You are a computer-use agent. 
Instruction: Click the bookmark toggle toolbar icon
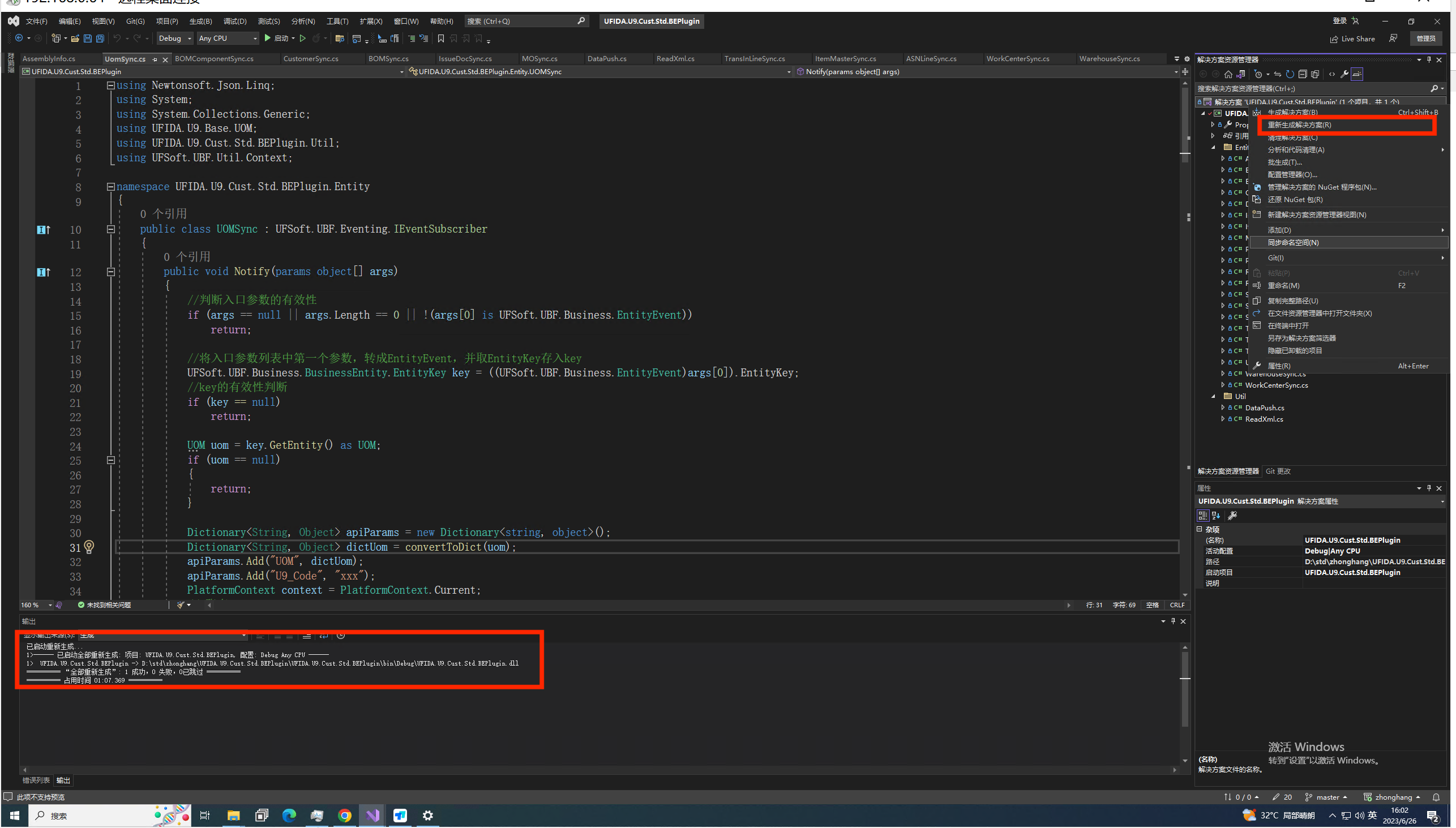point(441,38)
